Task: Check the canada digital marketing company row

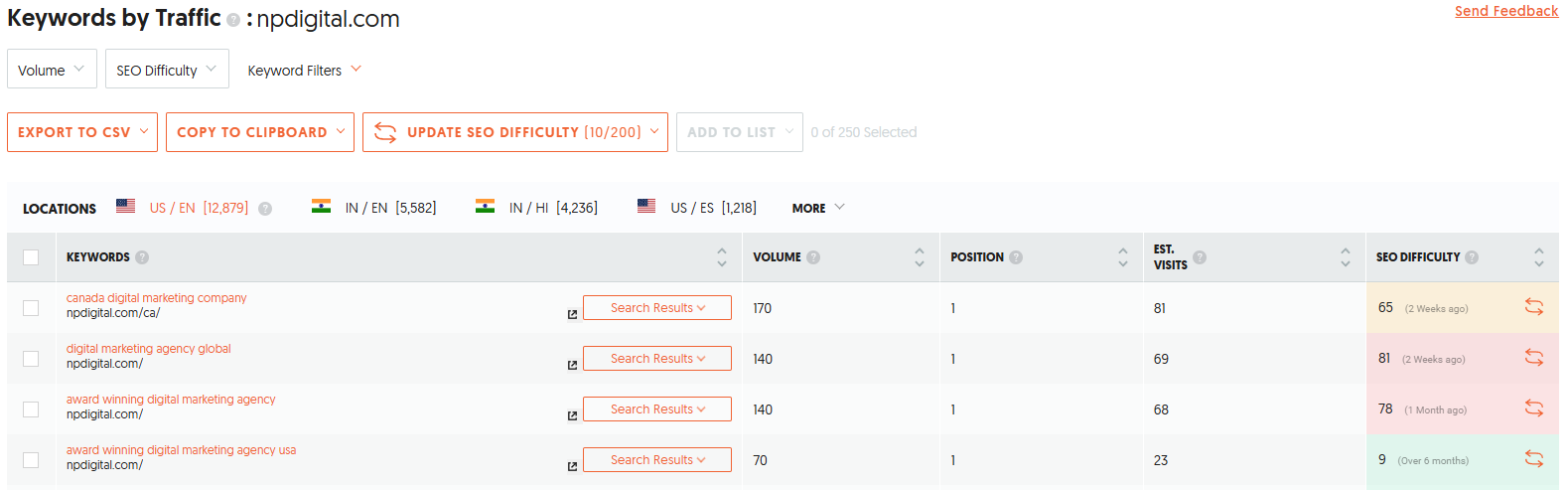Action: point(31,308)
